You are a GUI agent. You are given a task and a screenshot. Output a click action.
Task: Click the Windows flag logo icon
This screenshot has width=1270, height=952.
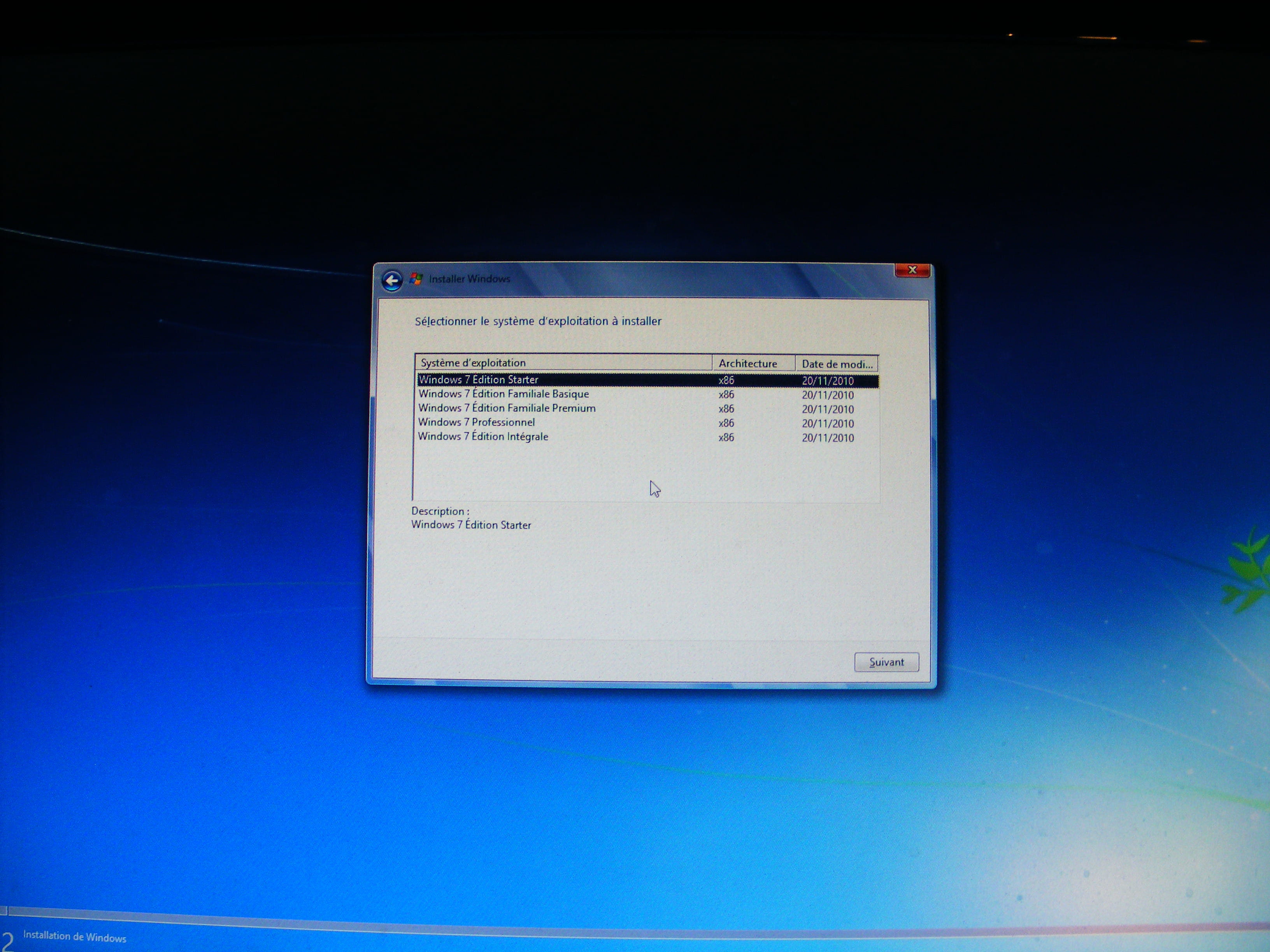click(x=416, y=279)
